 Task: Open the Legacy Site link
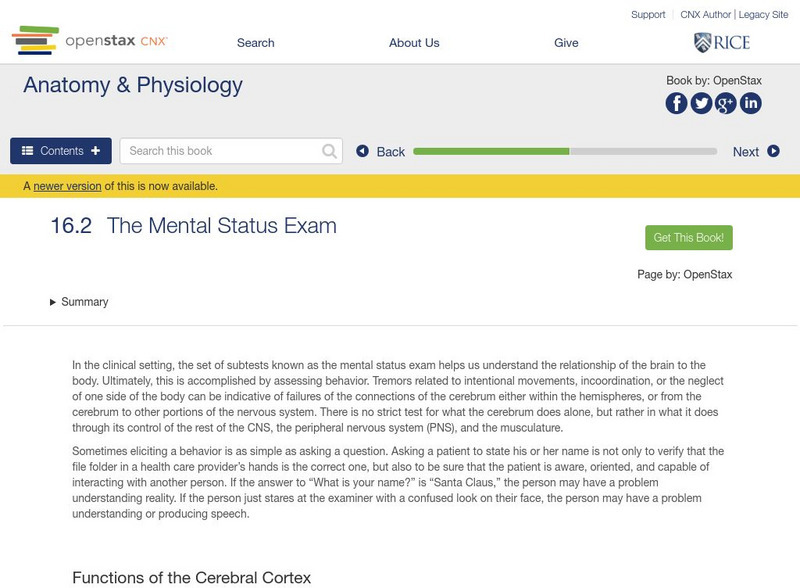pos(764,15)
